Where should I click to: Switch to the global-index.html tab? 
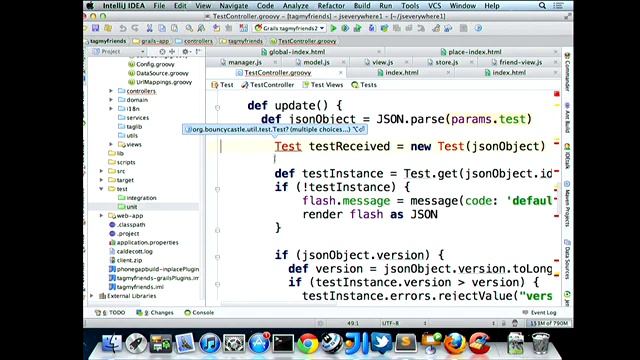(297, 52)
